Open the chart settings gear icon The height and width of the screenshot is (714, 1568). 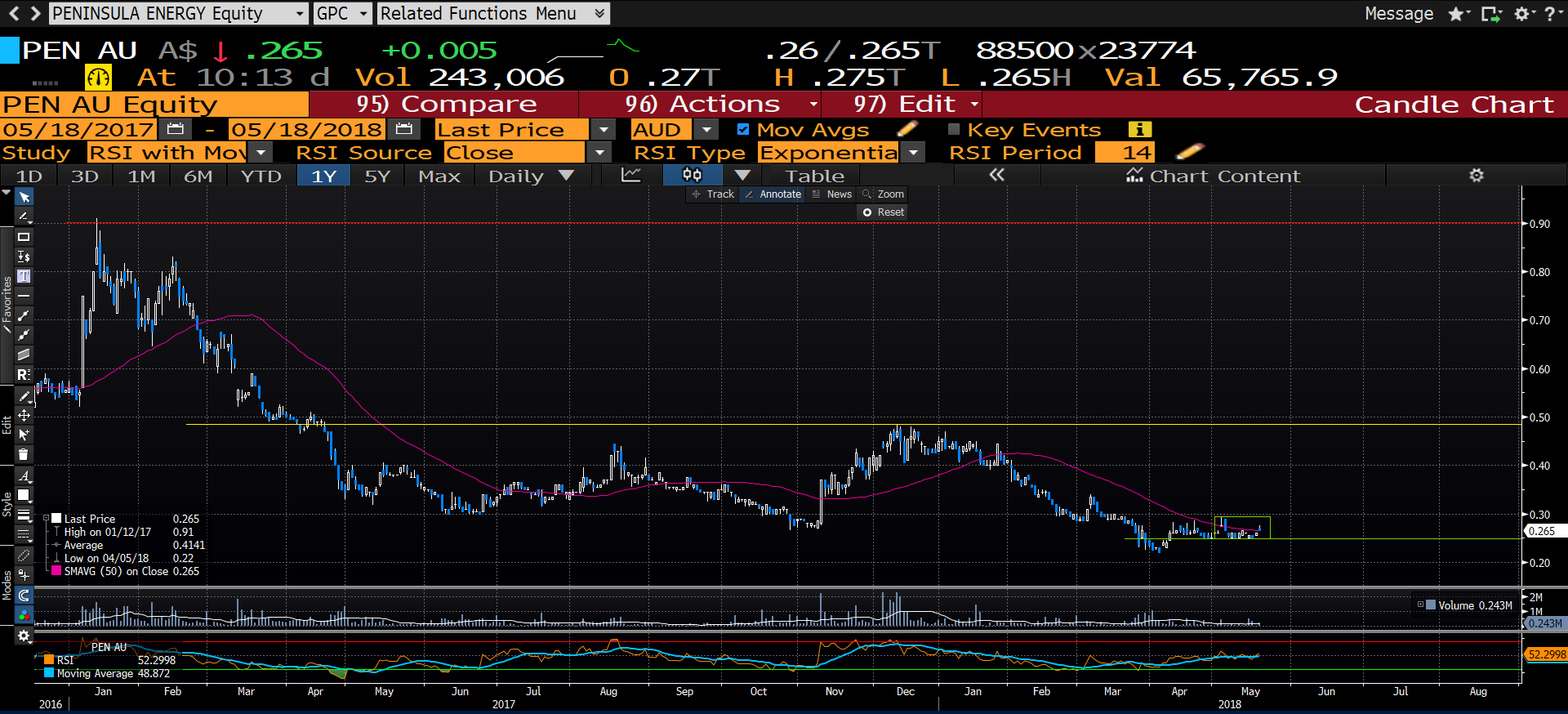(1477, 175)
